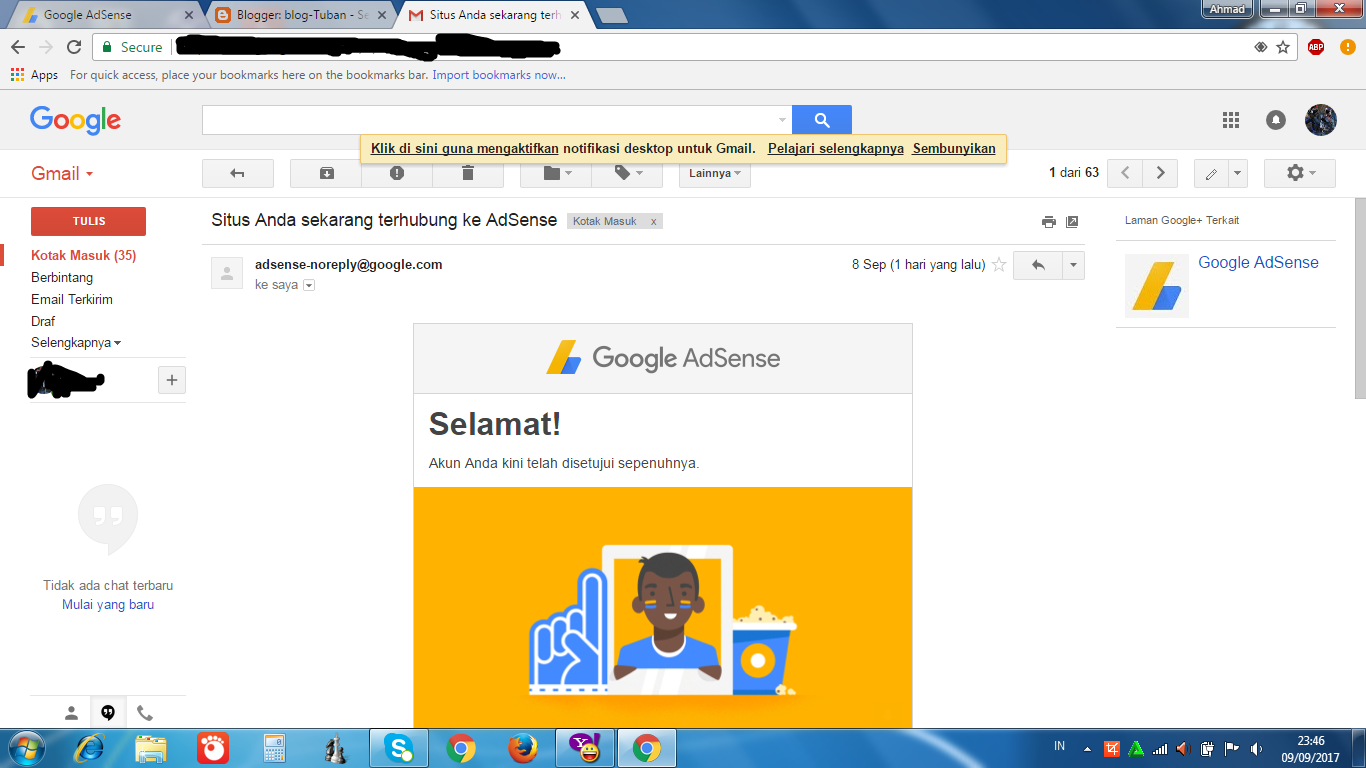1366x768 pixels.
Task: Expand the 'ke saya' recipient details
Action: (307, 285)
